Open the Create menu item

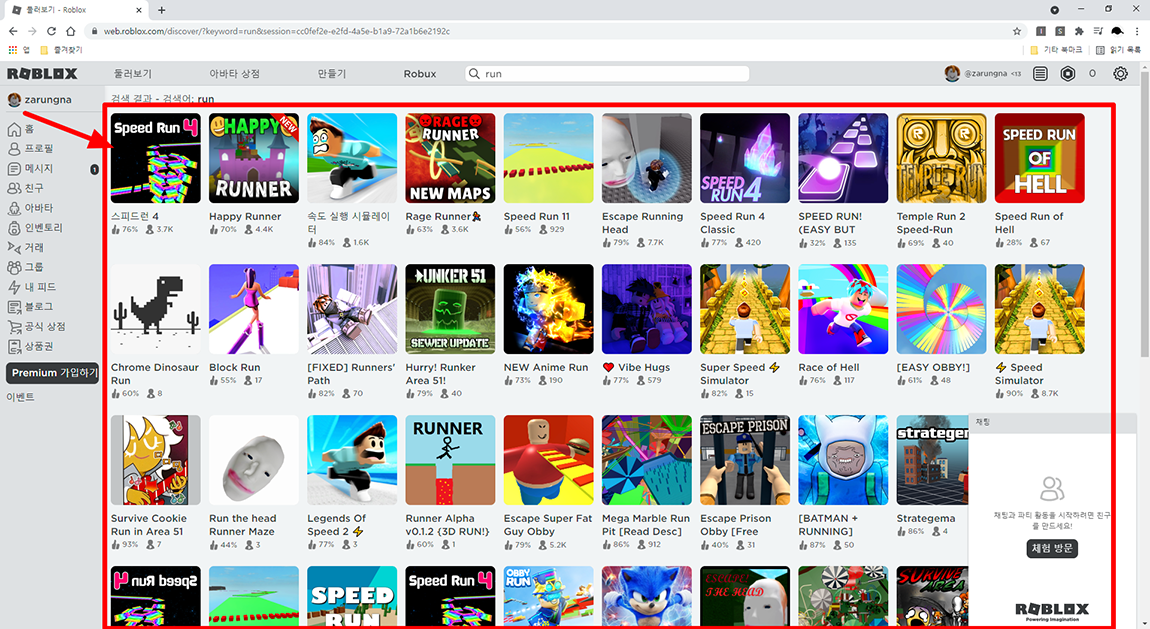332,73
